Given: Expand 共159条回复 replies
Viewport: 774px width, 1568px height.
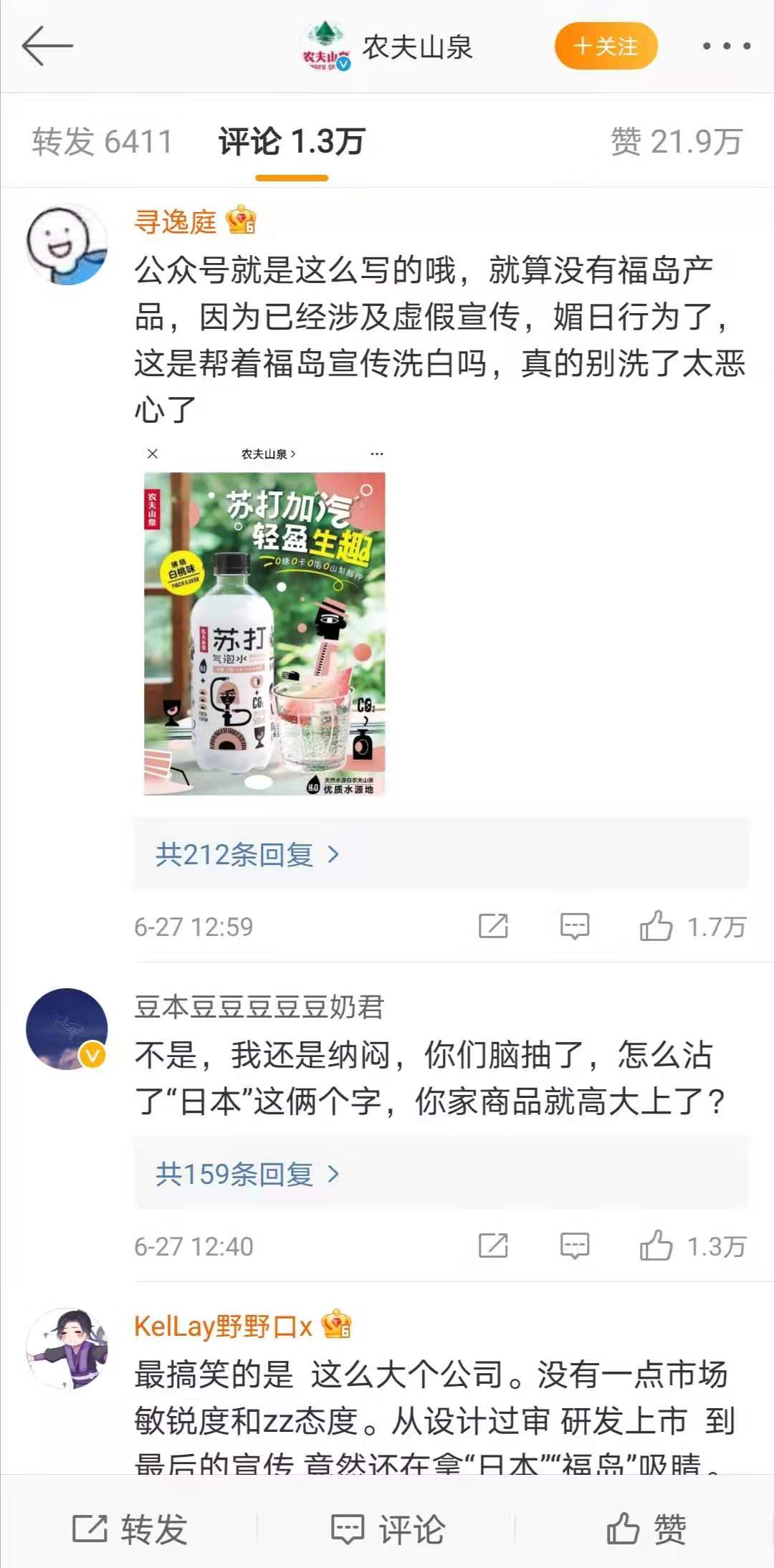Looking at the screenshot, I should (247, 1174).
